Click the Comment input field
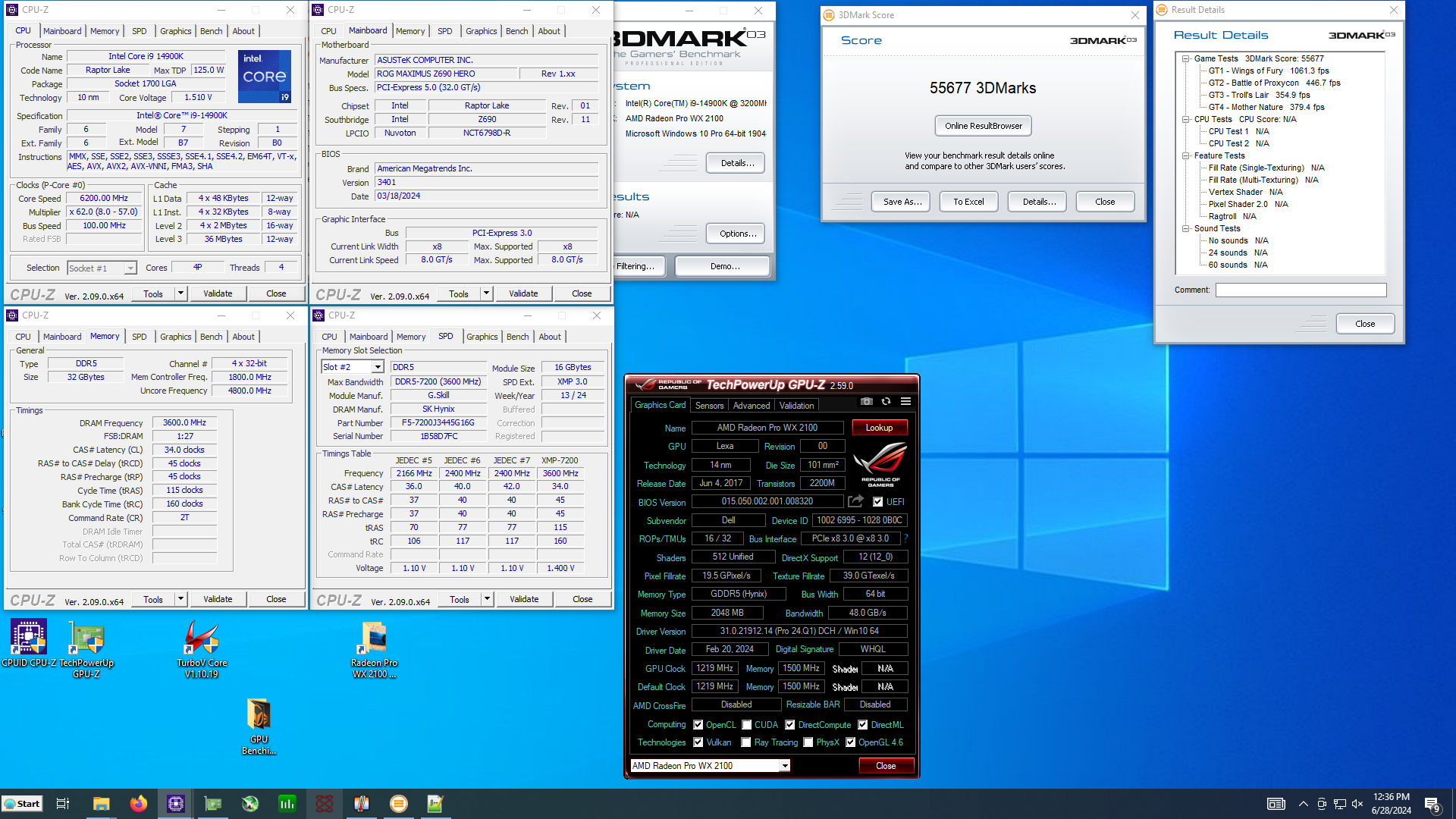This screenshot has height=819, width=1456. coord(1301,290)
